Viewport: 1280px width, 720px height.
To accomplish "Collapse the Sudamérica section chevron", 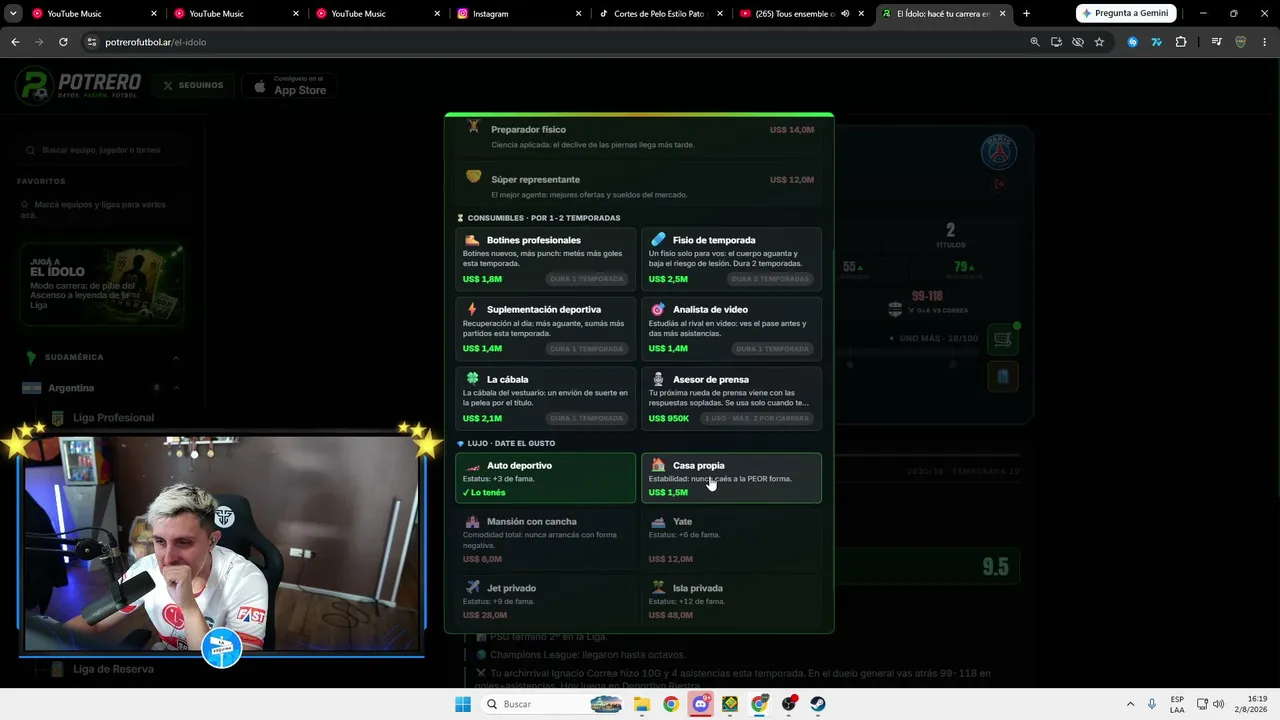I will point(176,357).
